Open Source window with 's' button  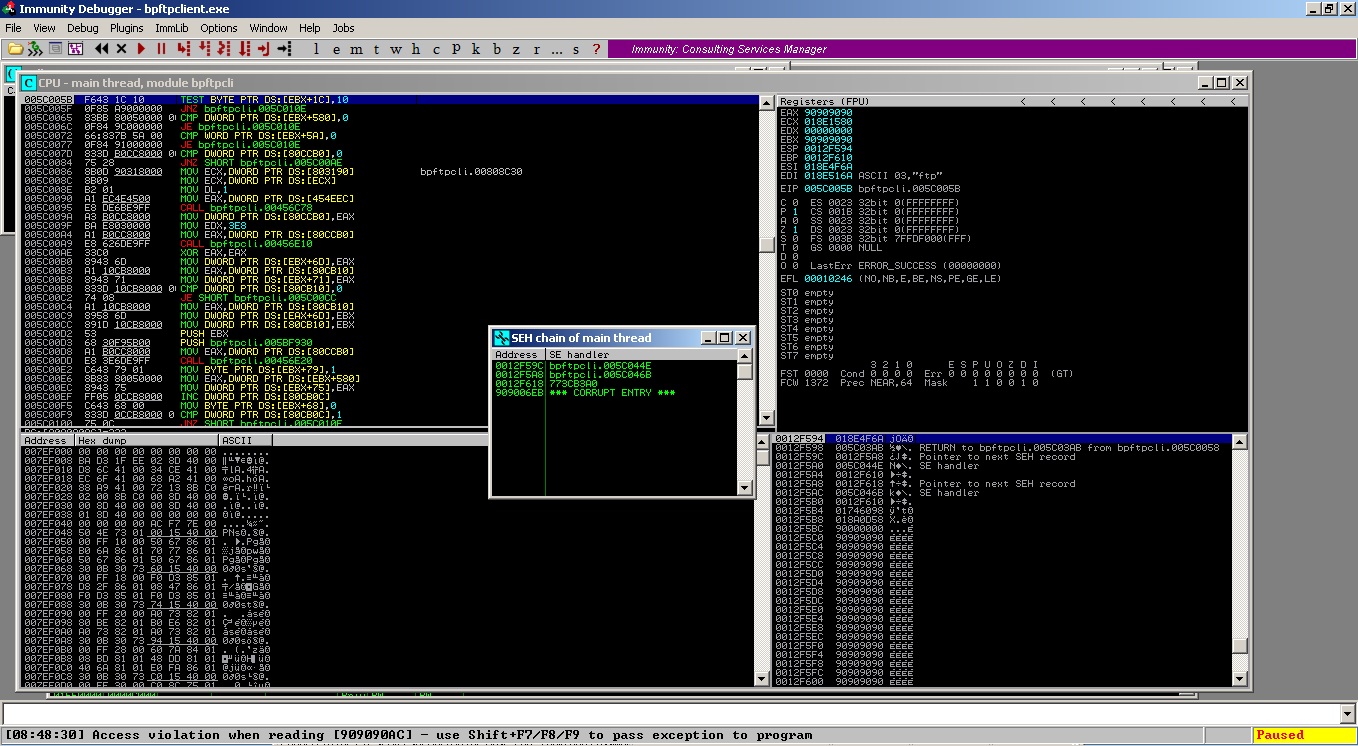pos(577,48)
